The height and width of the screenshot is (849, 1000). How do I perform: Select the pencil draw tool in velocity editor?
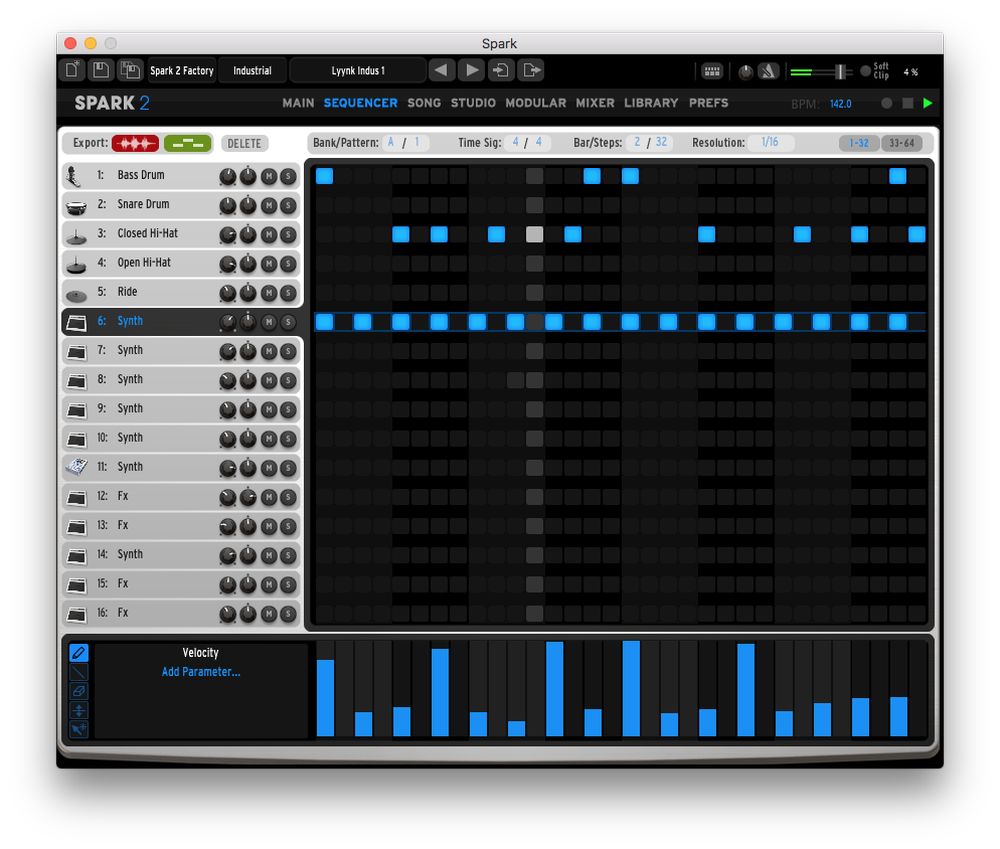click(79, 653)
